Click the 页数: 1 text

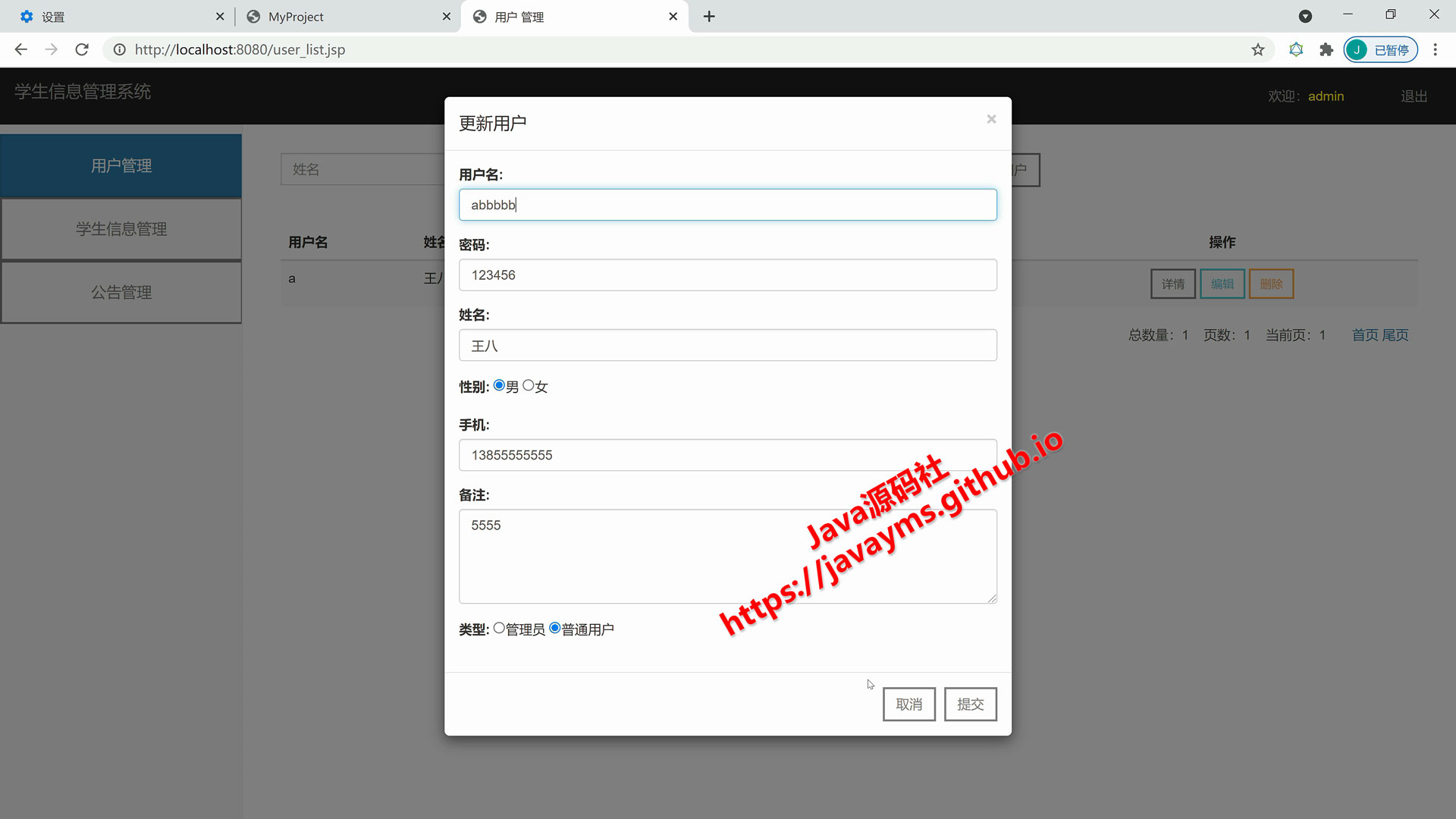[1227, 335]
